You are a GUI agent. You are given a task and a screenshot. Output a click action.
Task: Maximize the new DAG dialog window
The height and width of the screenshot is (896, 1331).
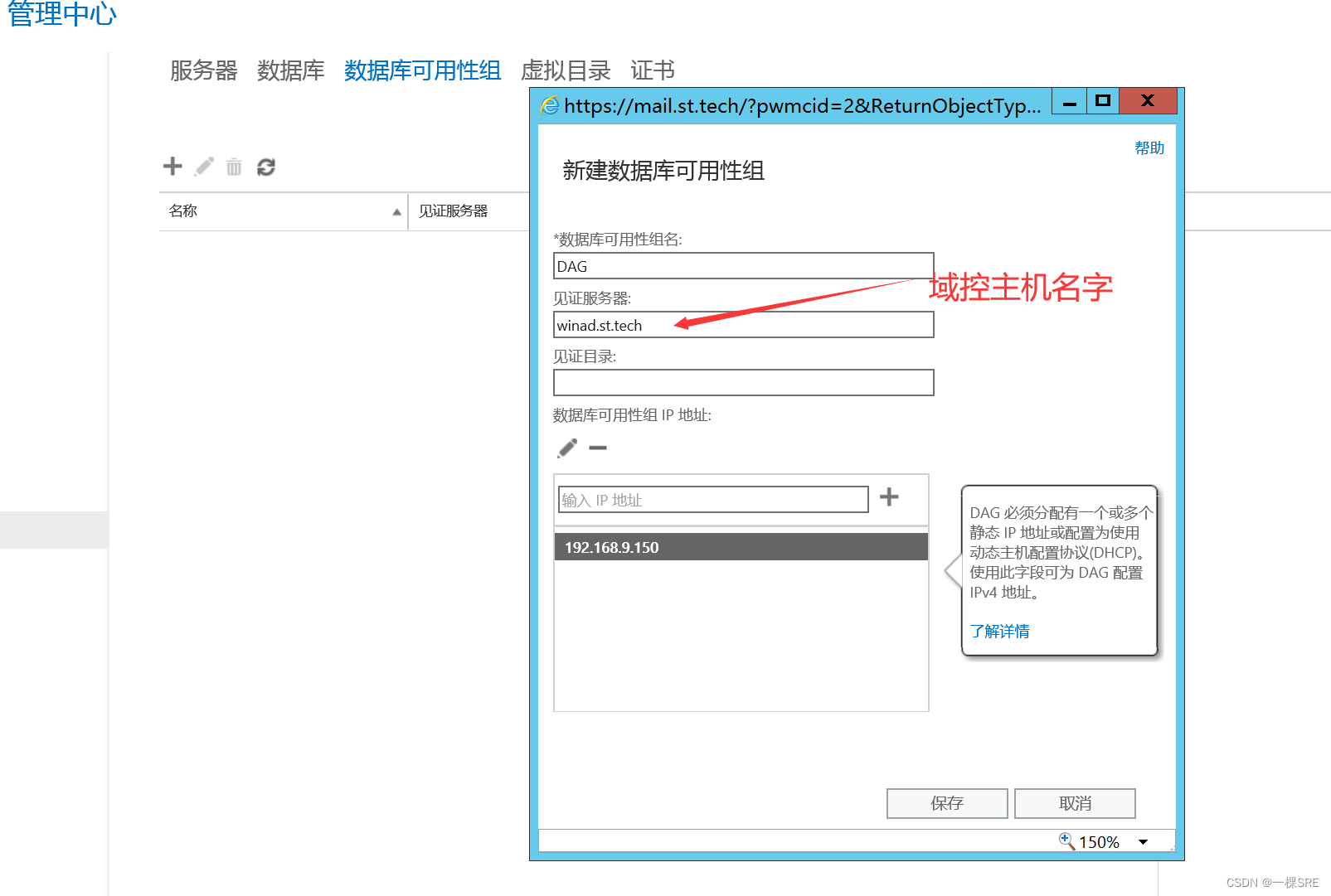point(1103,101)
